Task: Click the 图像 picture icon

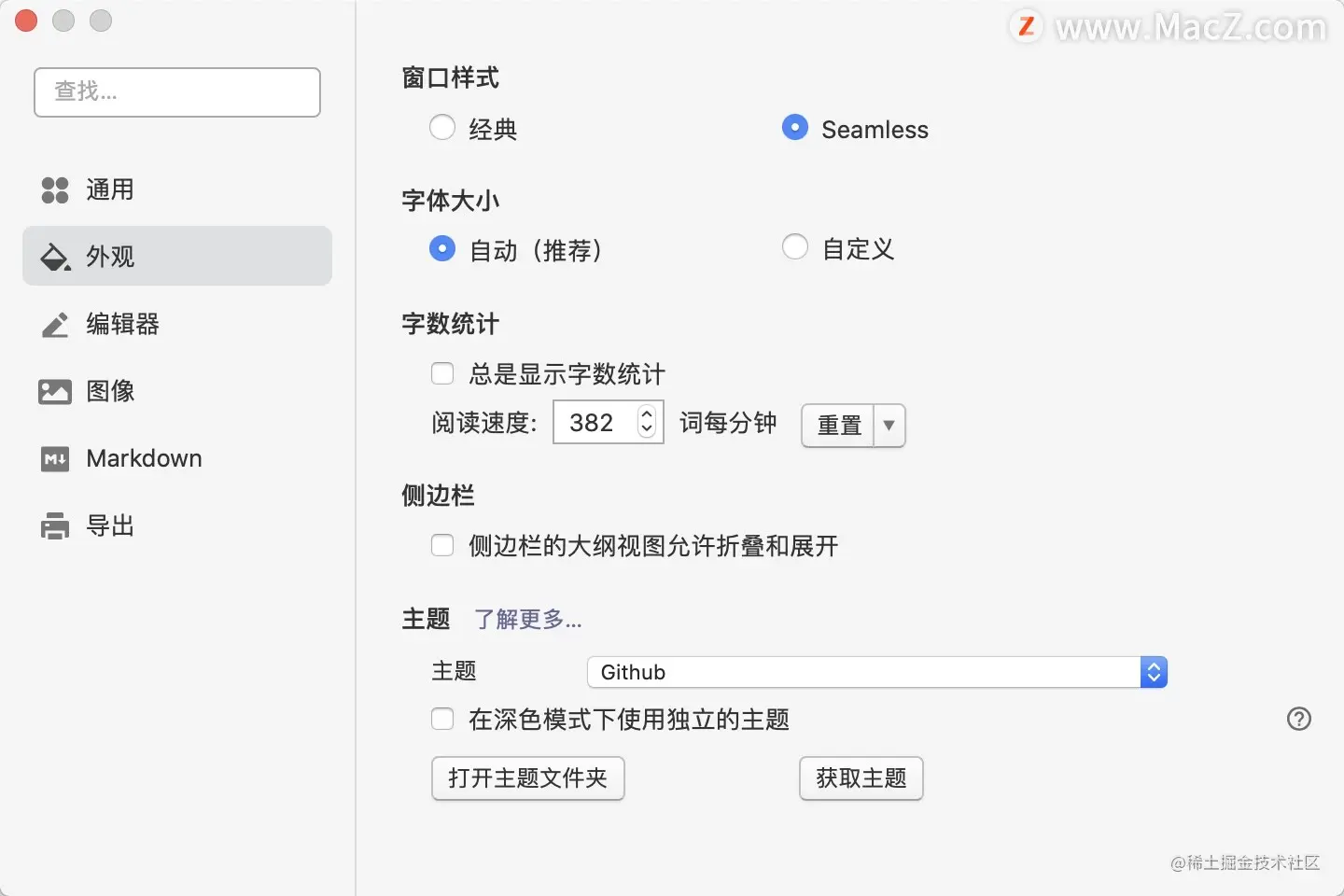Action: pos(55,392)
